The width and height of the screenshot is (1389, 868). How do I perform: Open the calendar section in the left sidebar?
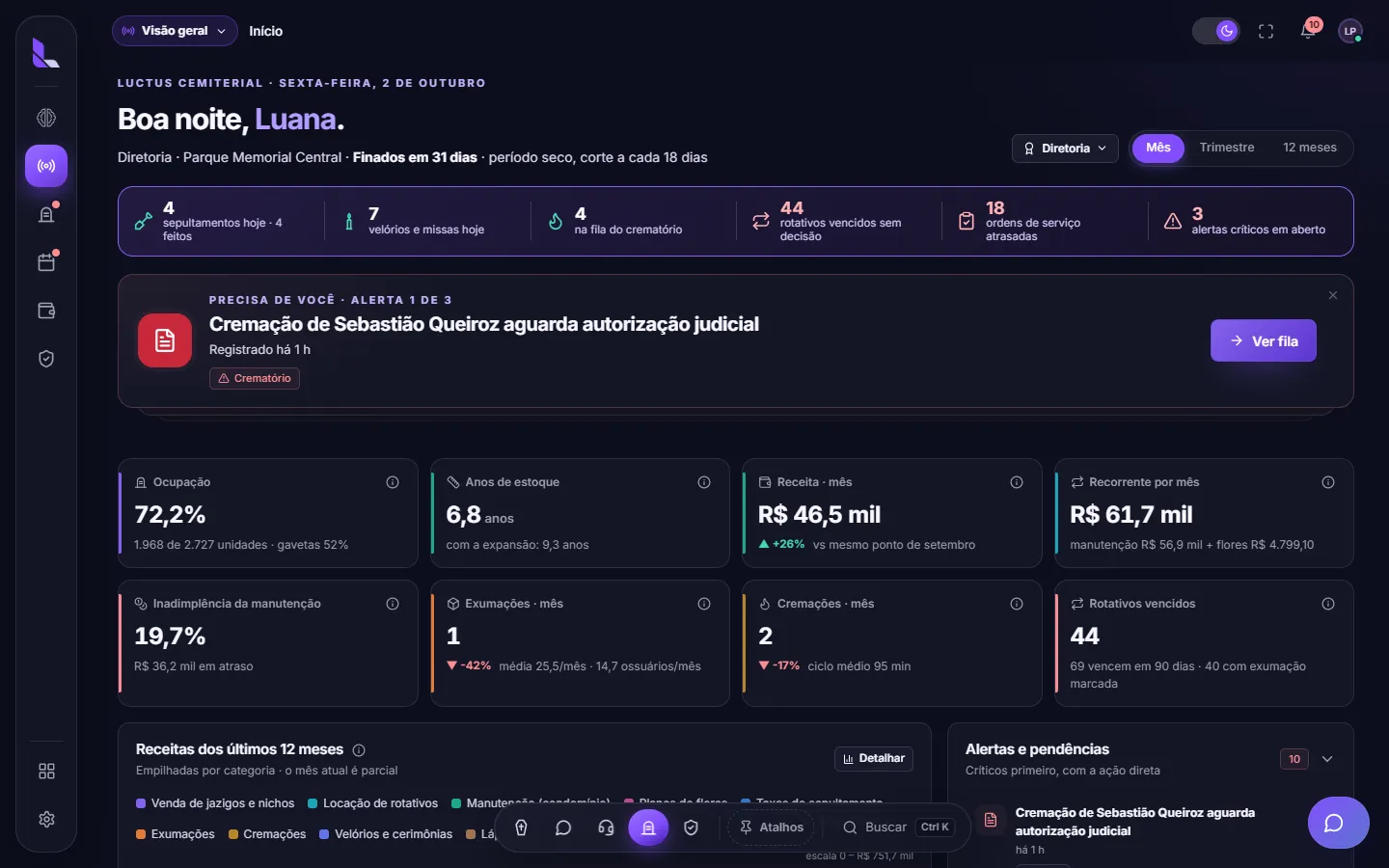pyautogui.click(x=46, y=262)
